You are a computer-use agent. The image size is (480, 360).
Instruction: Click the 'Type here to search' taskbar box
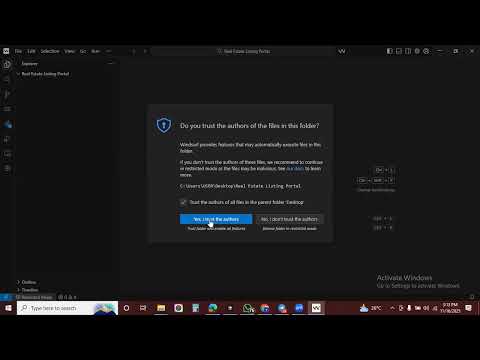coord(67,308)
